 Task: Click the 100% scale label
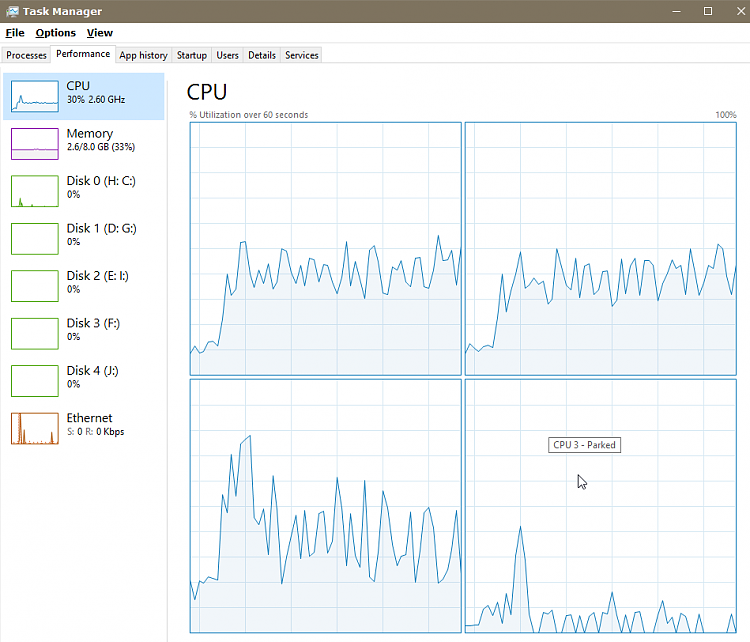(726, 115)
